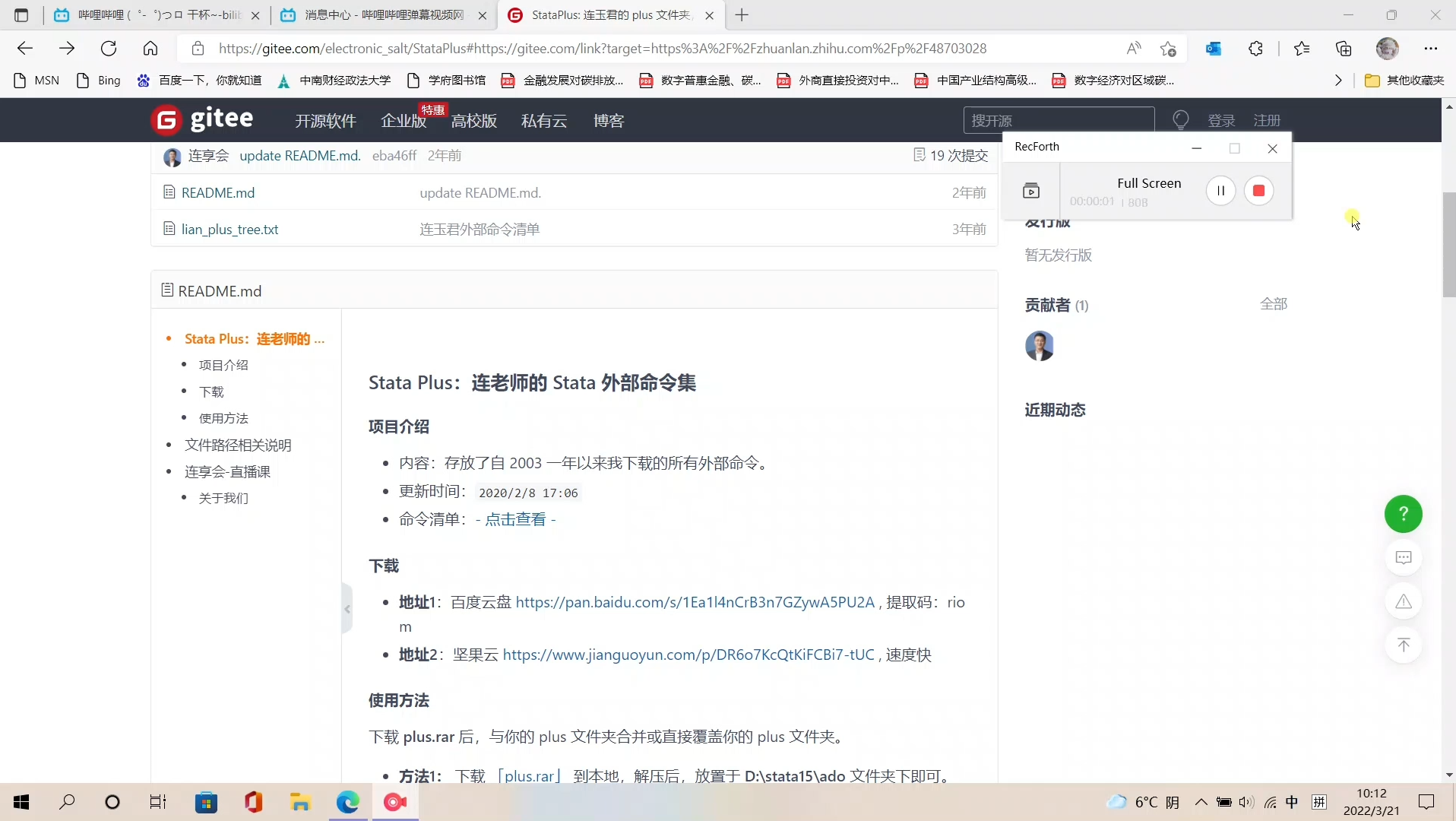The height and width of the screenshot is (821, 1456).
Task: Open the contributor avatar thumbnail
Action: 1040,346
